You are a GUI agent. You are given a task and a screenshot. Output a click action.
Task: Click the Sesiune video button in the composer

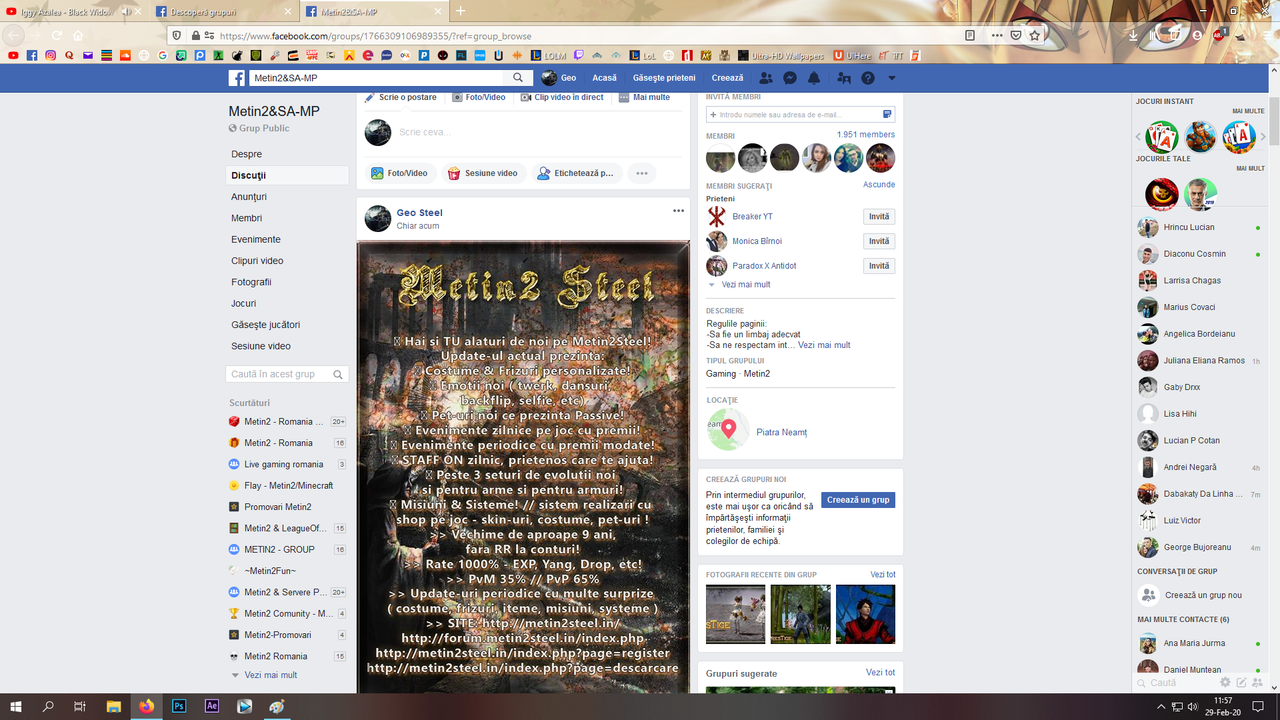point(483,173)
